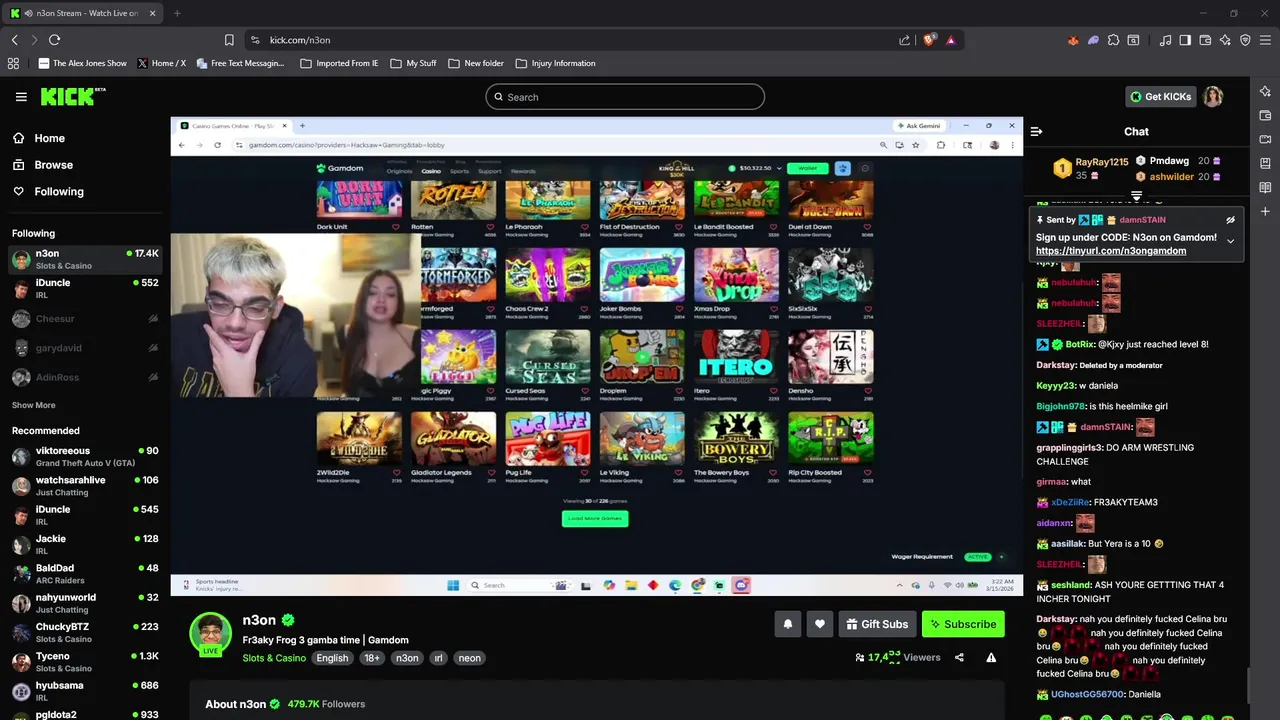The height and width of the screenshot is (720, 1280).
Task: Open the browser main menu
Action: [x=1265, y=40]
